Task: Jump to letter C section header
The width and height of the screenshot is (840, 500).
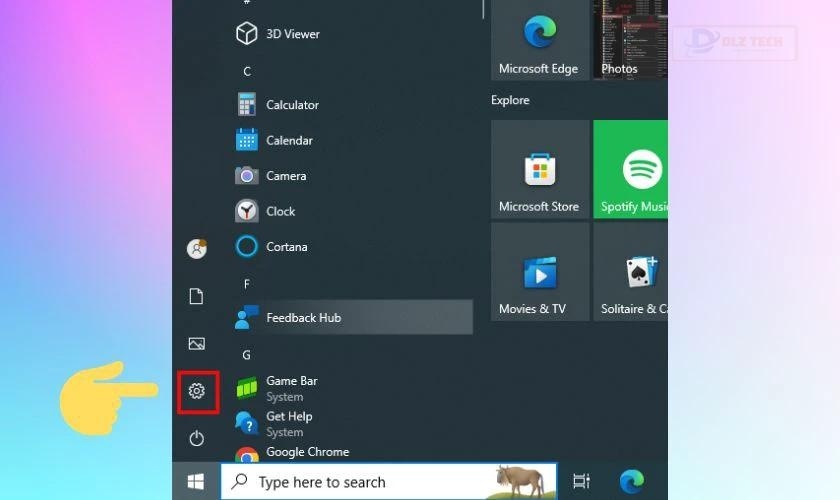Action: point(247,71)
